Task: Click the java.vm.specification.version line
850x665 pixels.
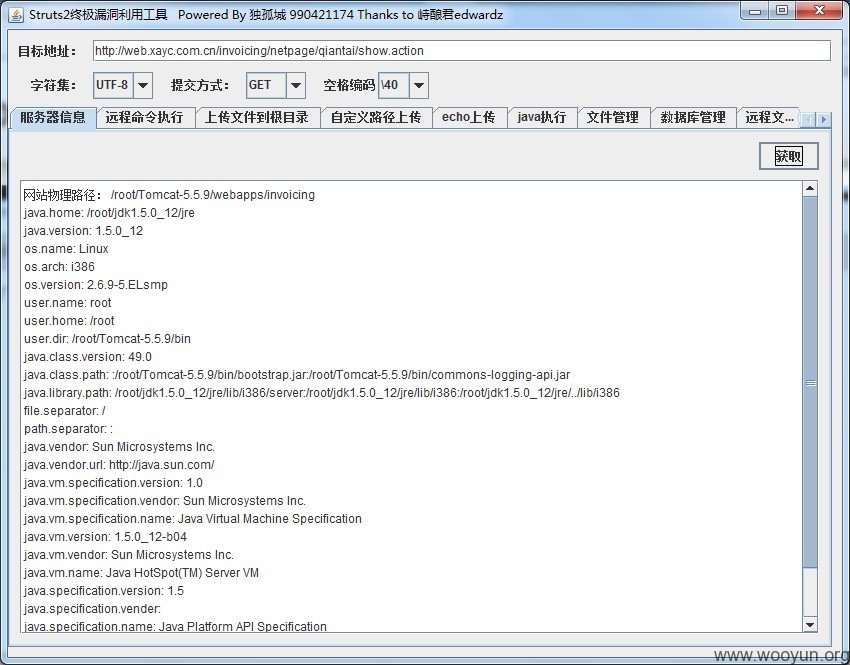Action: click(x=113, y=482)
